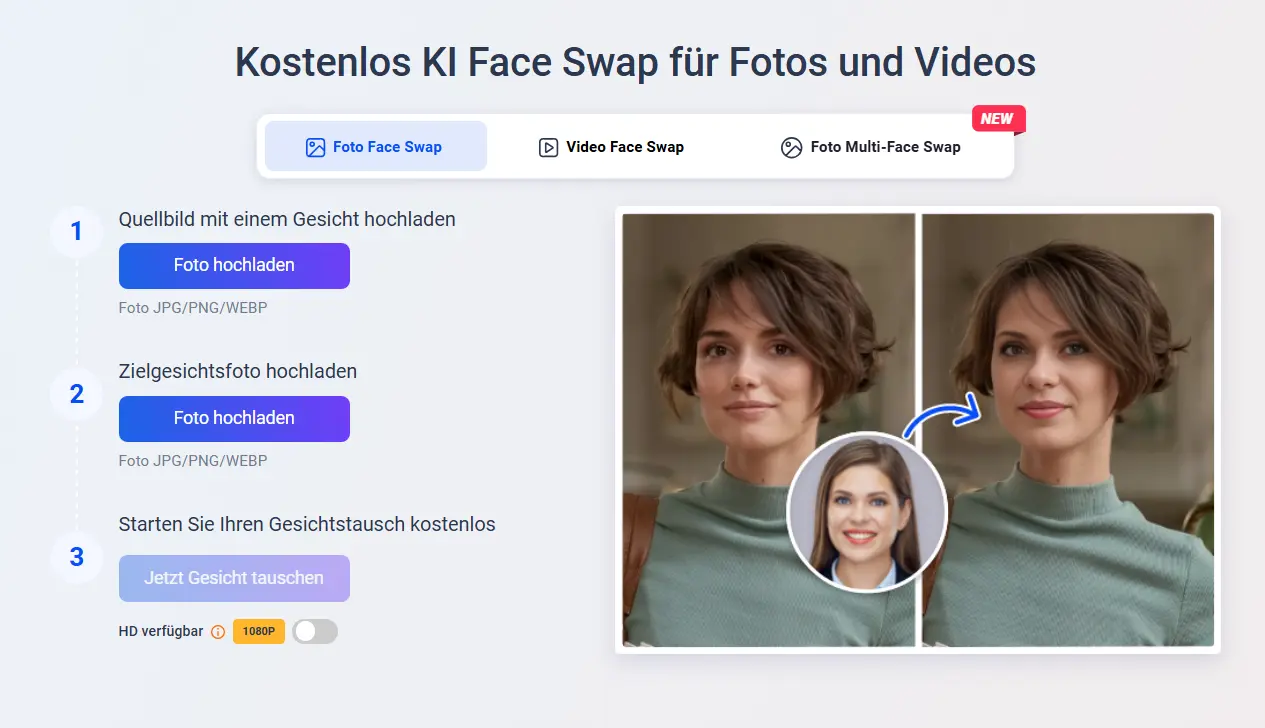
Task: Select the step 2 number circle
Action: [x=75, y=394]
